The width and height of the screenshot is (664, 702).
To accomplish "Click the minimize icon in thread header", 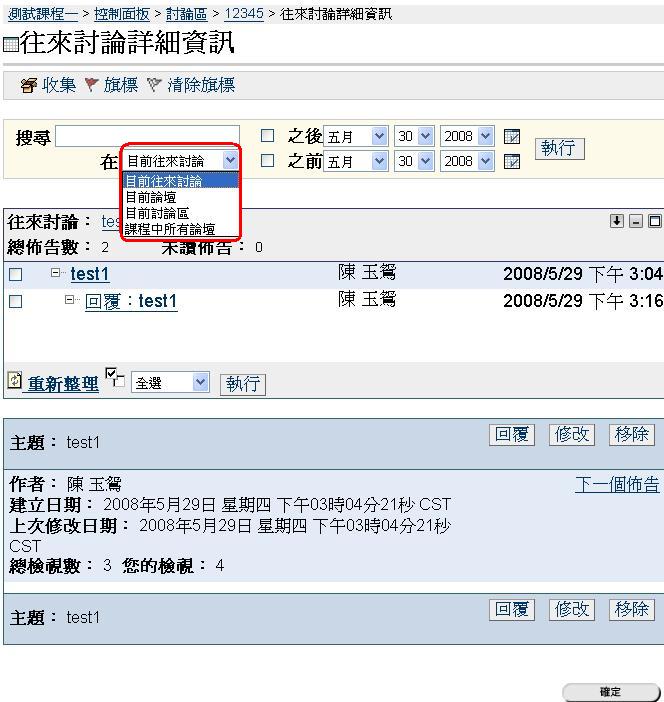I will (x=636, y=221).
